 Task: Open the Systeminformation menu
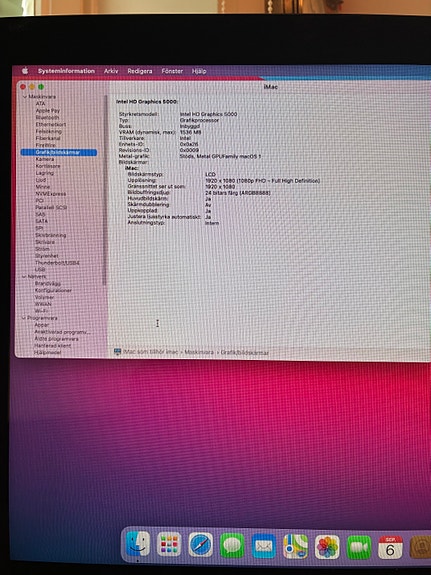click(x=66, y=71)
